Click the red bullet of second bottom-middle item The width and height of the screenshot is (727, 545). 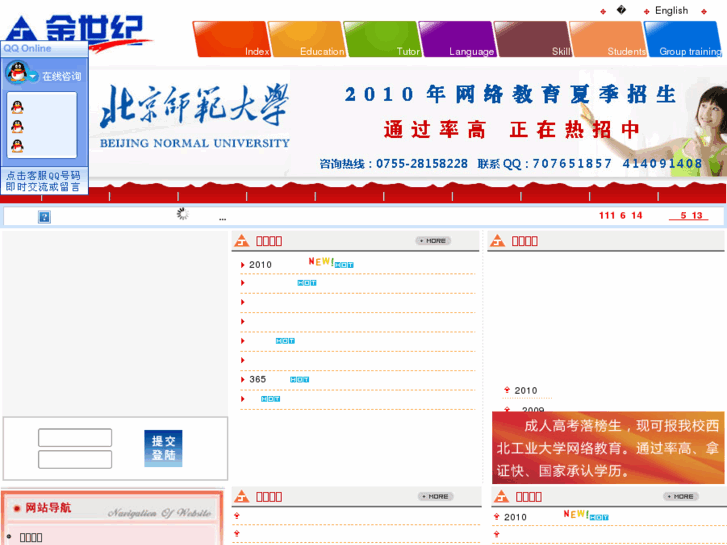click(237, 534)
